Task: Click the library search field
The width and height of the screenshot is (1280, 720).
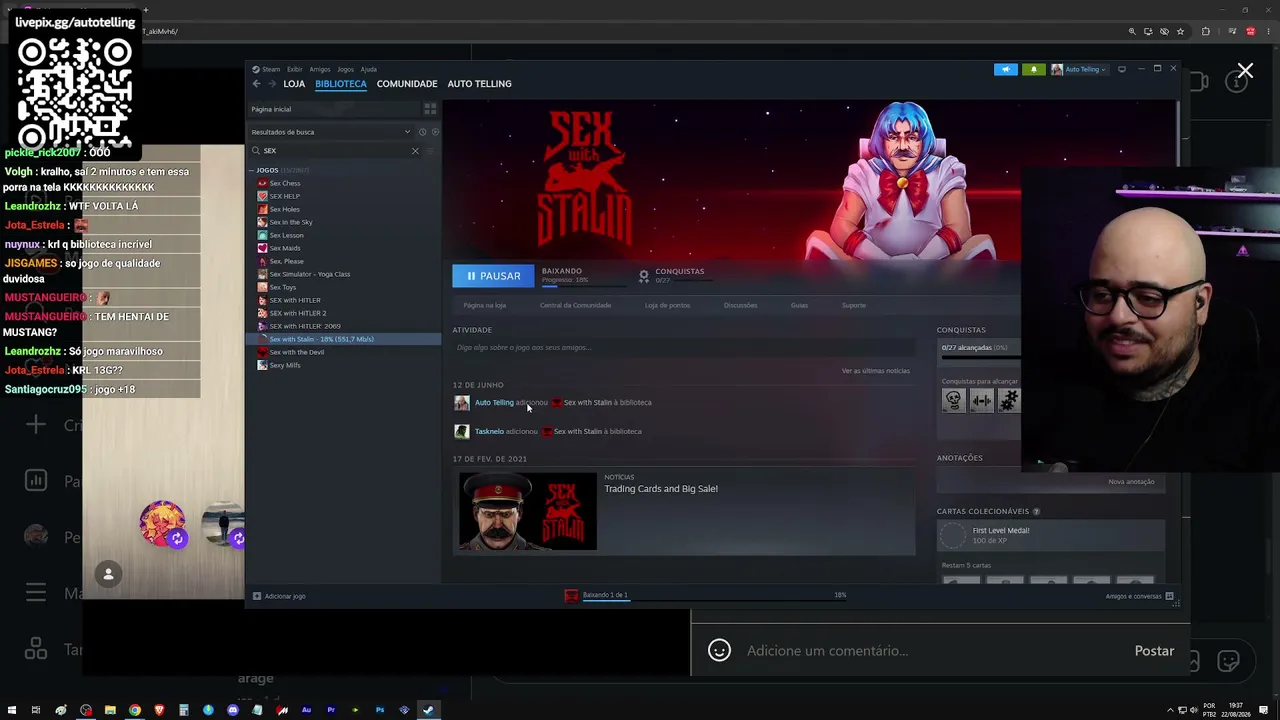Action: click(x=335, y=151)
